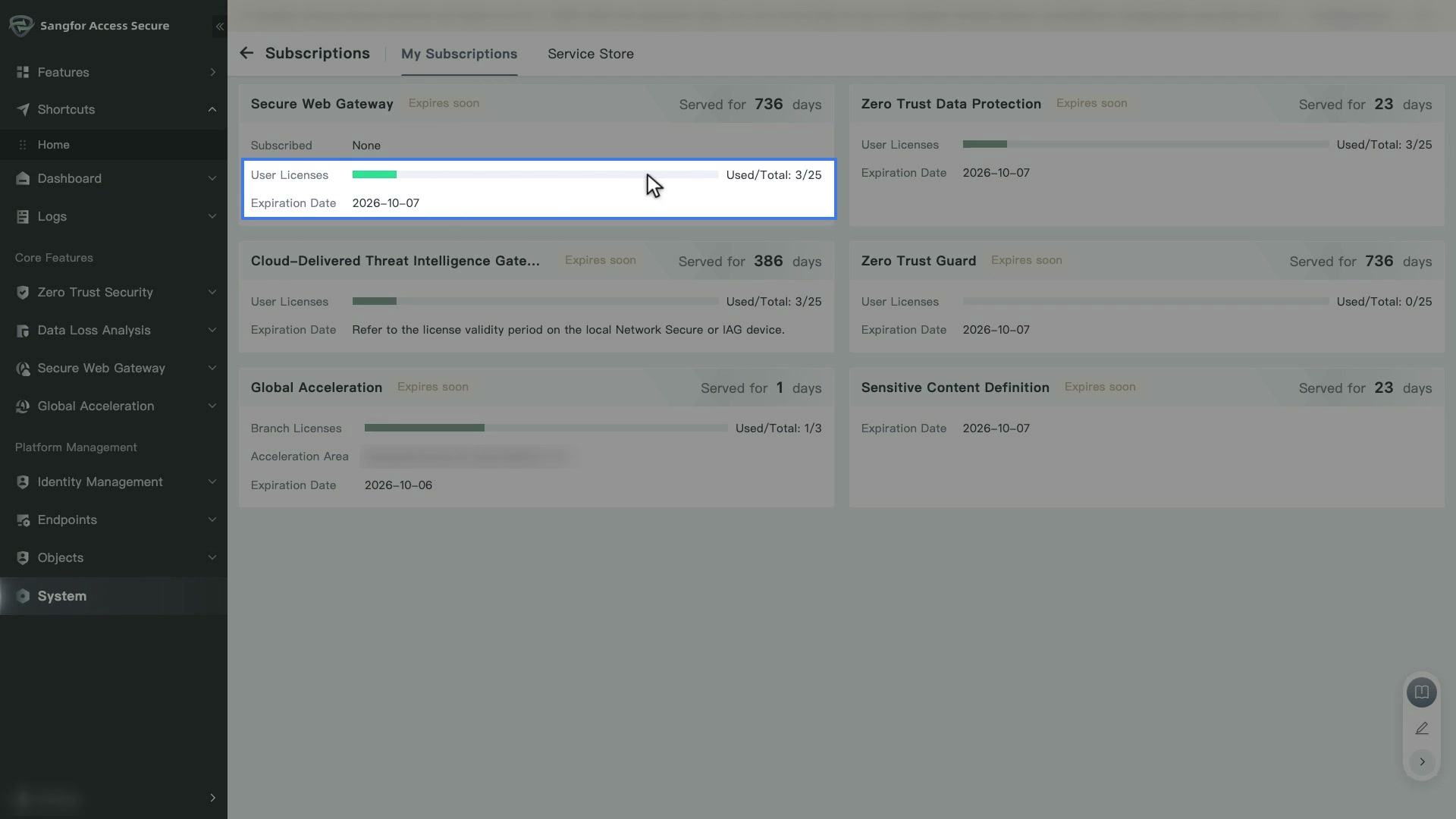Click the Sensitive Content Definition title
The height and width of the screenshot is (819, 1456).
point(955,388)
